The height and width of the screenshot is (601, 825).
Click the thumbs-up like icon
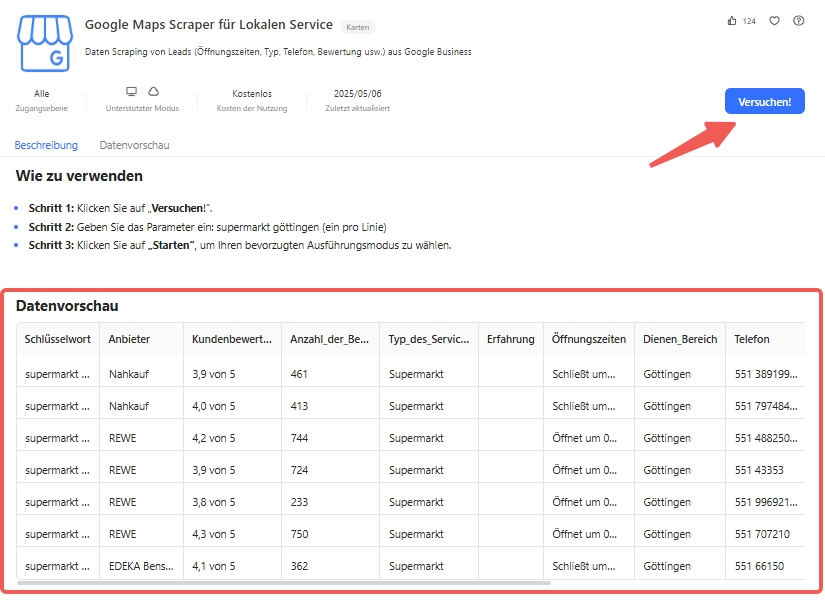[732, 21]
